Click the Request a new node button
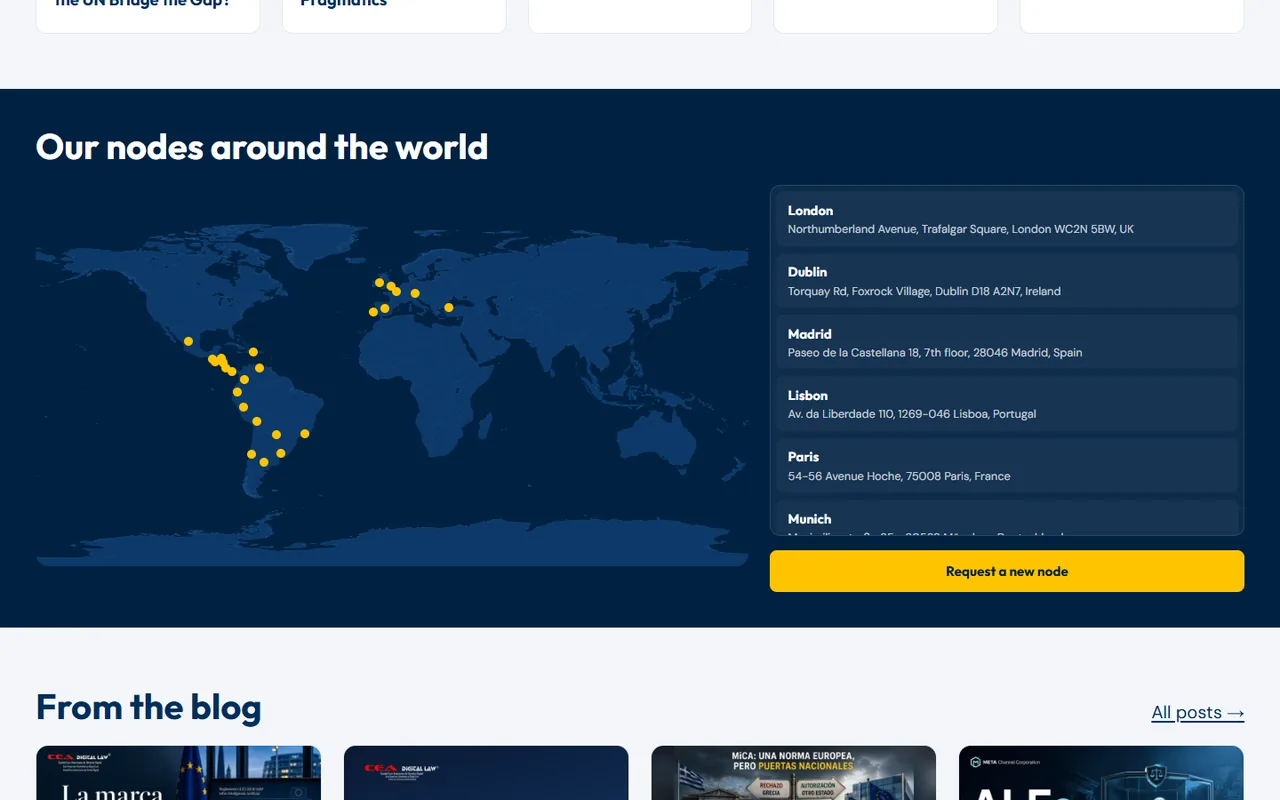Screen dimensions: 1280x800 1007,571
